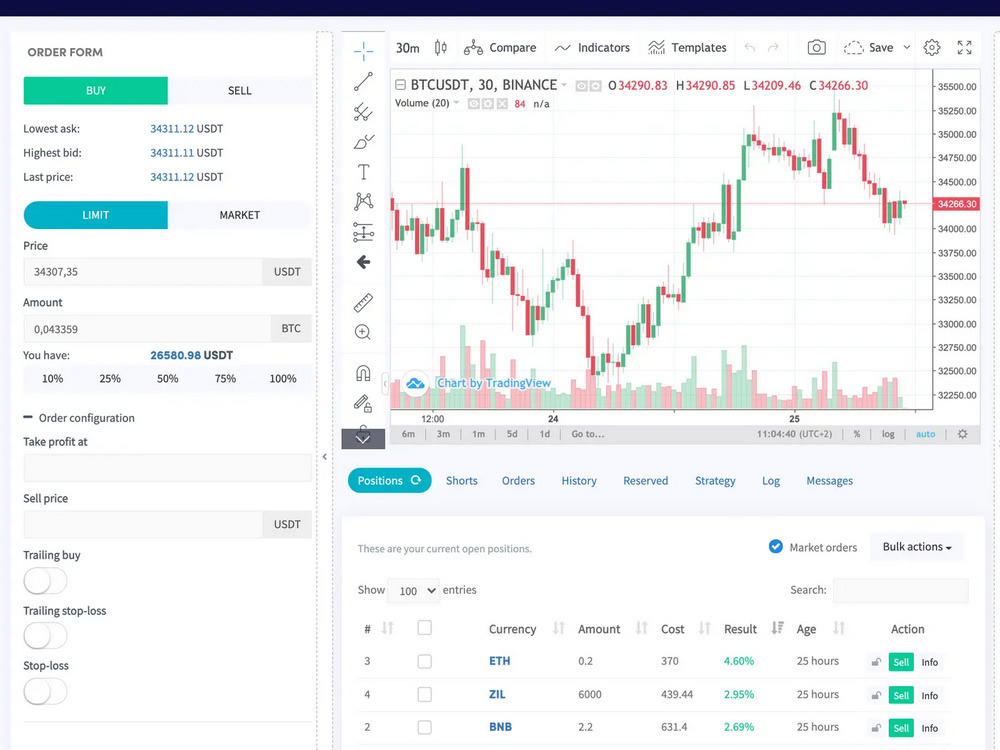Select the ruler measure tool

click(364, 302)
